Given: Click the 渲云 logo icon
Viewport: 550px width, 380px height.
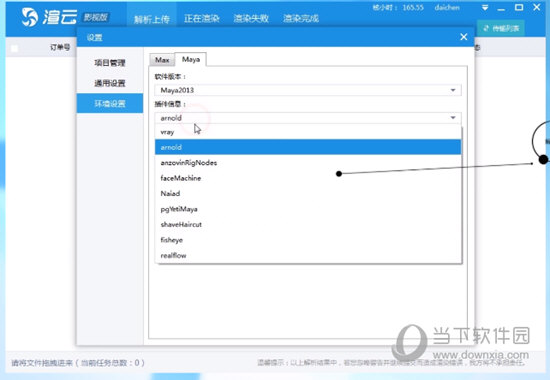Looking at the screenshot, I should (x=30, y=18).
